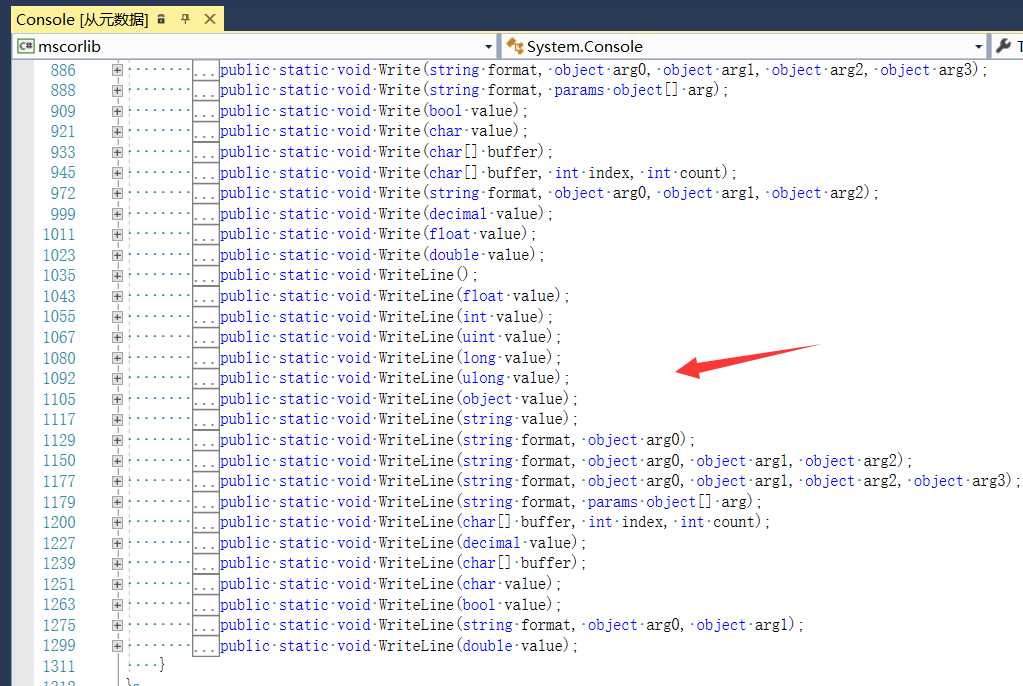The height and width of the screenshot is (686, 1023).
Task: Expand collapsed region at line 1263
Action: (117, 604)
